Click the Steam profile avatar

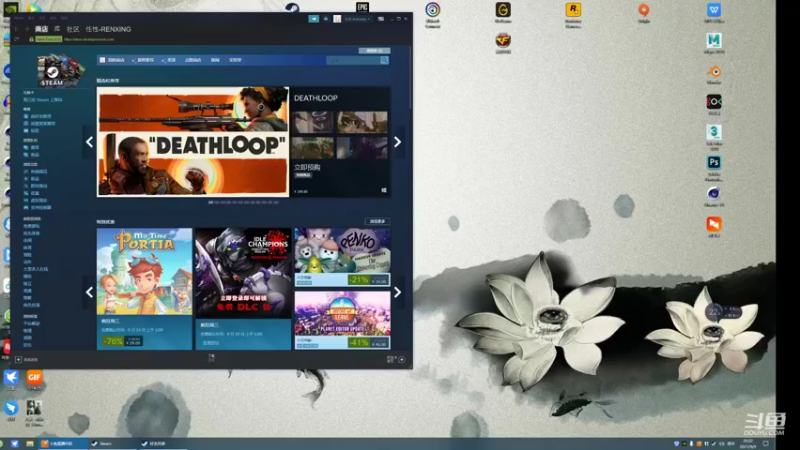pos(337,19)
